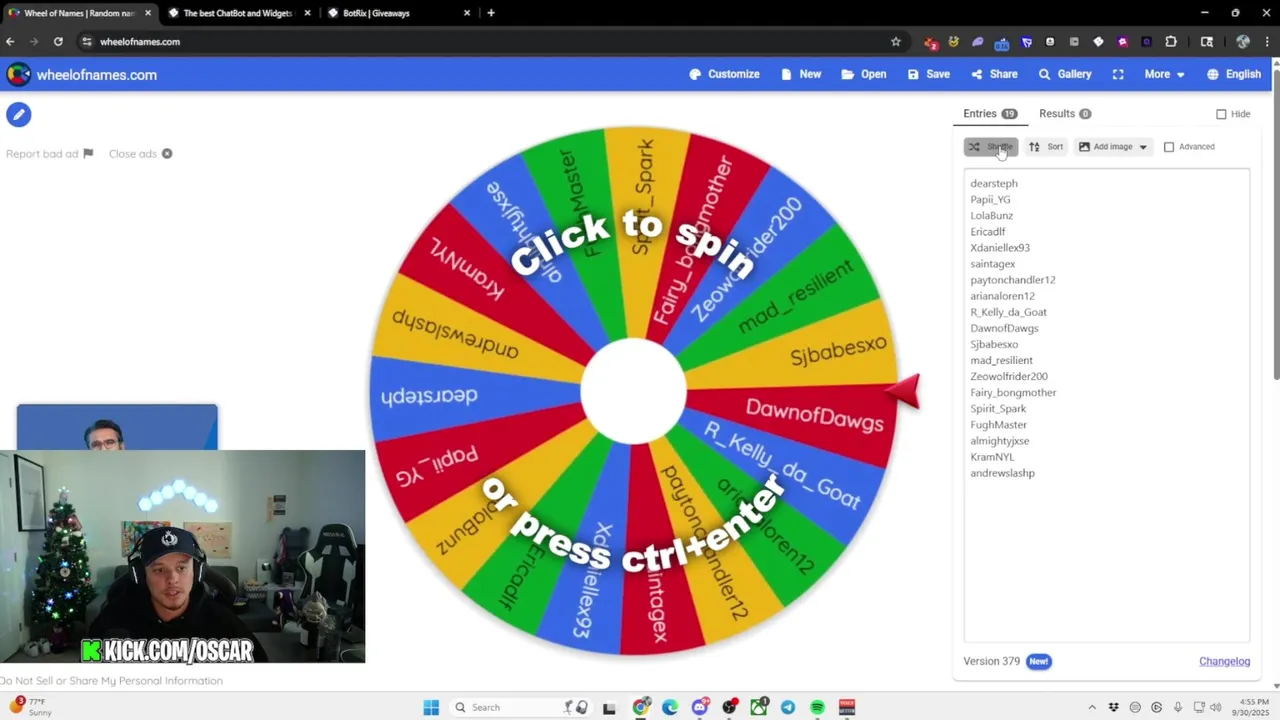Viewport: 1280px width, 720px height.
Task: Click the edit pencil icon
Action: pos(18,114)
